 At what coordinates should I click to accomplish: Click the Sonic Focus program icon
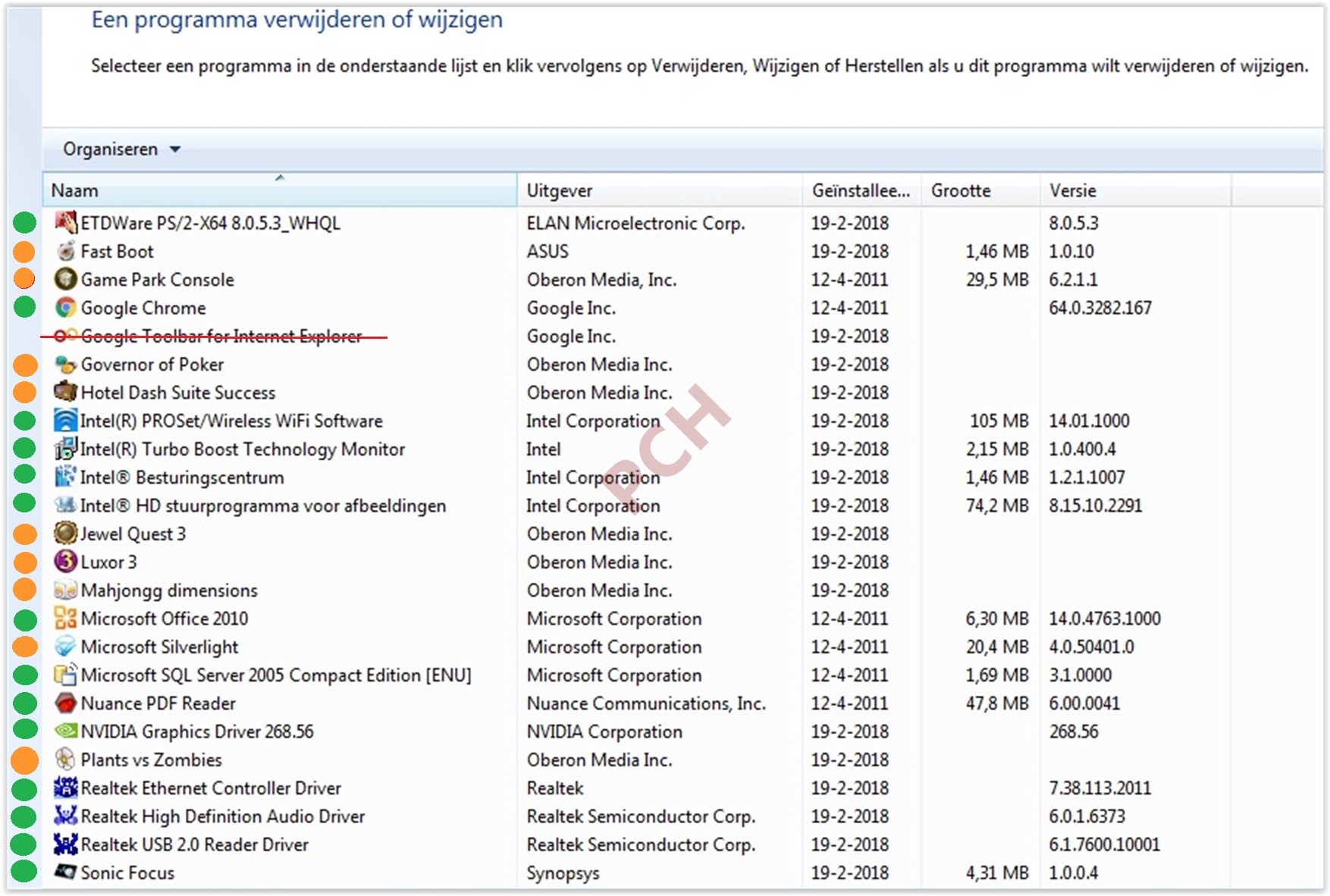tap(66, 873)
